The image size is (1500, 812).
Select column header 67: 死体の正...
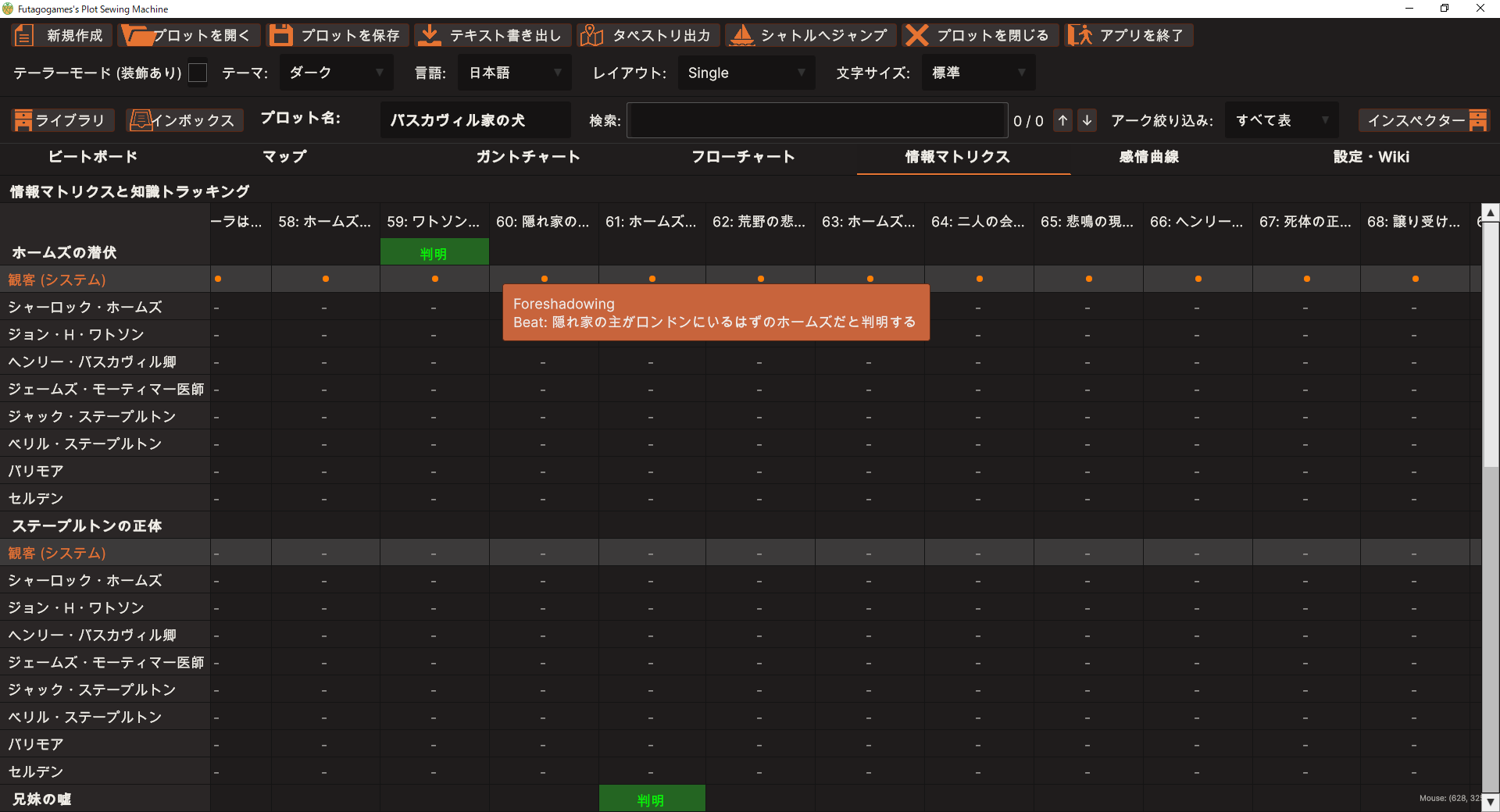(x=1305, y=222)
